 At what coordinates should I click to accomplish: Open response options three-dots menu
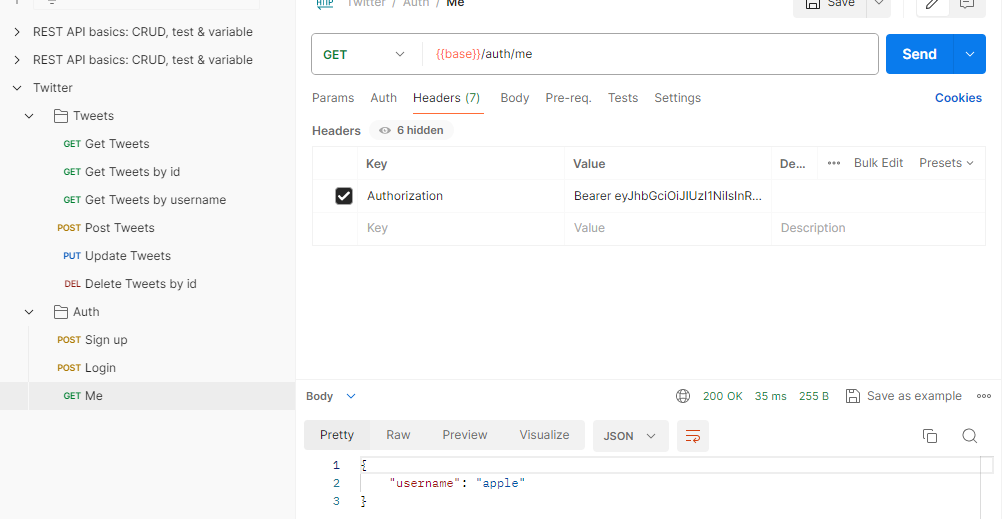click(x=984, y=396)
